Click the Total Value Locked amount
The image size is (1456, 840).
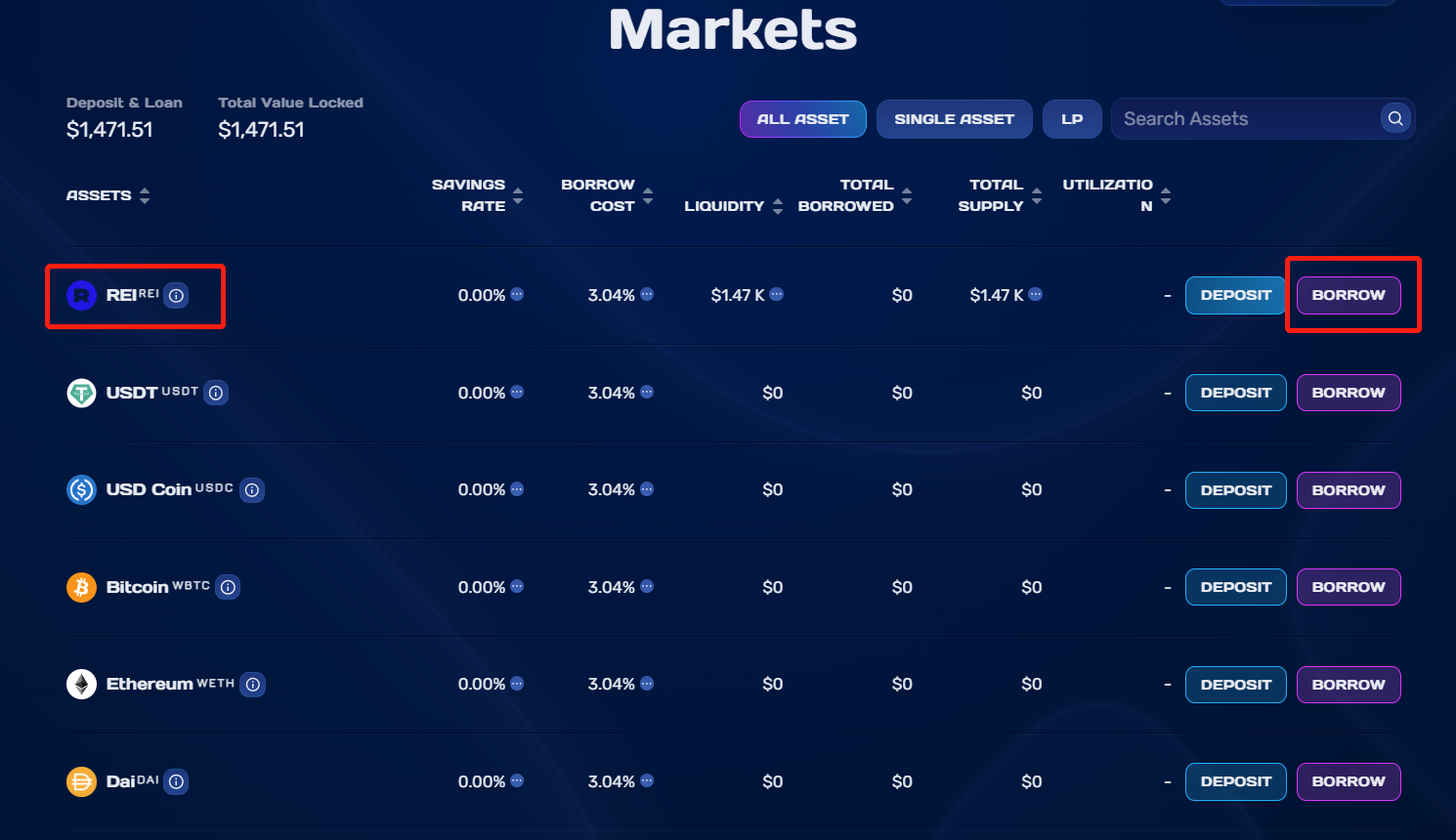click(x=261, y=130)
